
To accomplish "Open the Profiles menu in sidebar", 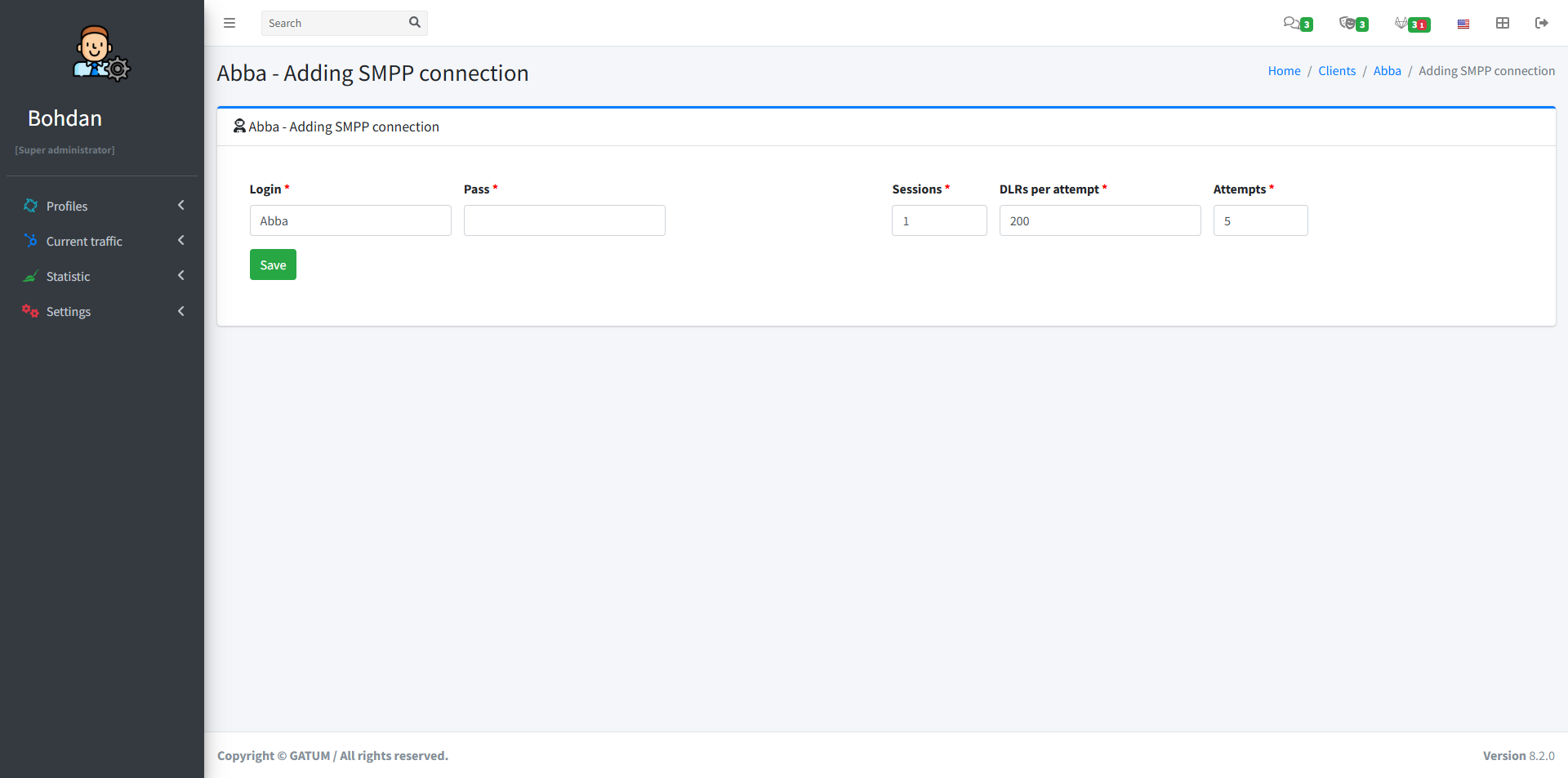I will pyautogui.click(x=66, y=206).
